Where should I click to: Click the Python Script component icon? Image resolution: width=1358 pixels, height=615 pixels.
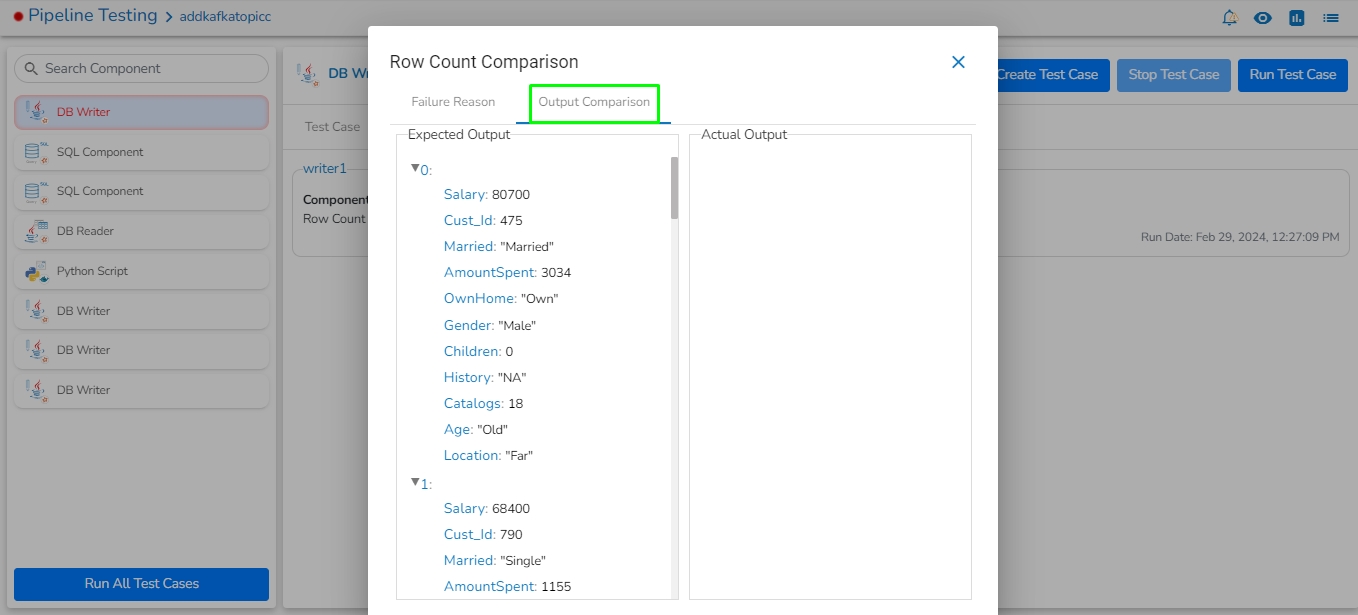click(x=37, y=272)
